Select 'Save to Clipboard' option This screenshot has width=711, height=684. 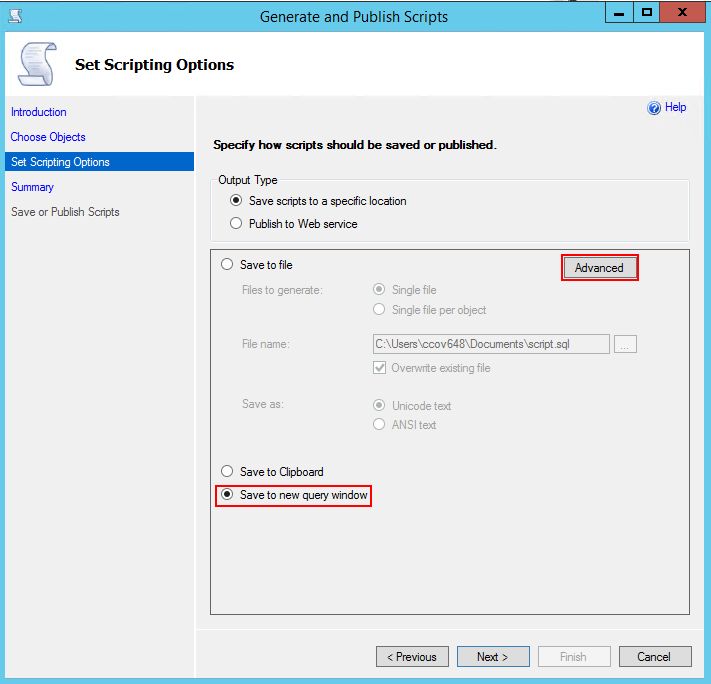tap(227, 472)
